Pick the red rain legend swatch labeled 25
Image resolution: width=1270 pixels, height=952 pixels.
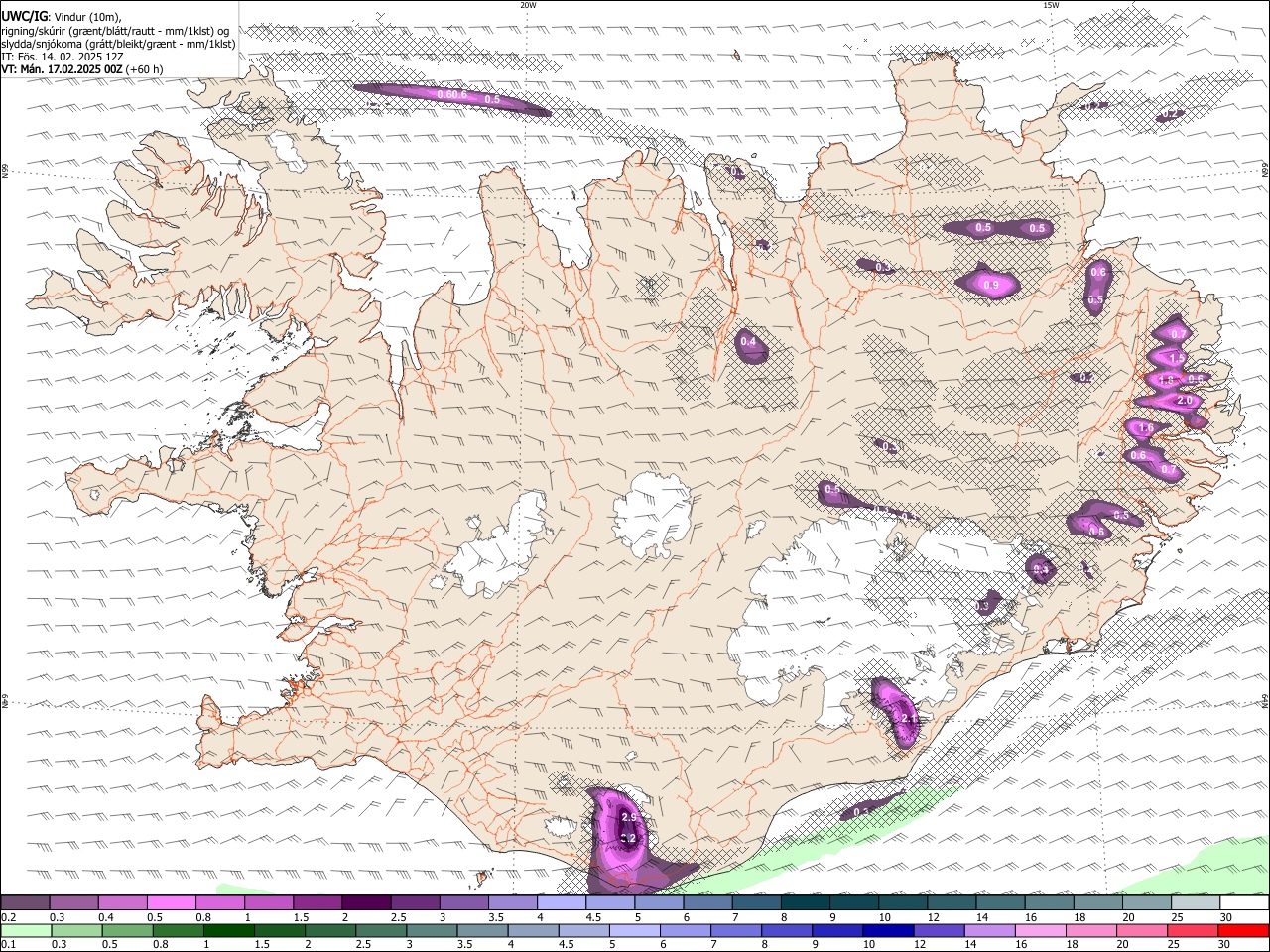(x=1194, y=930)
